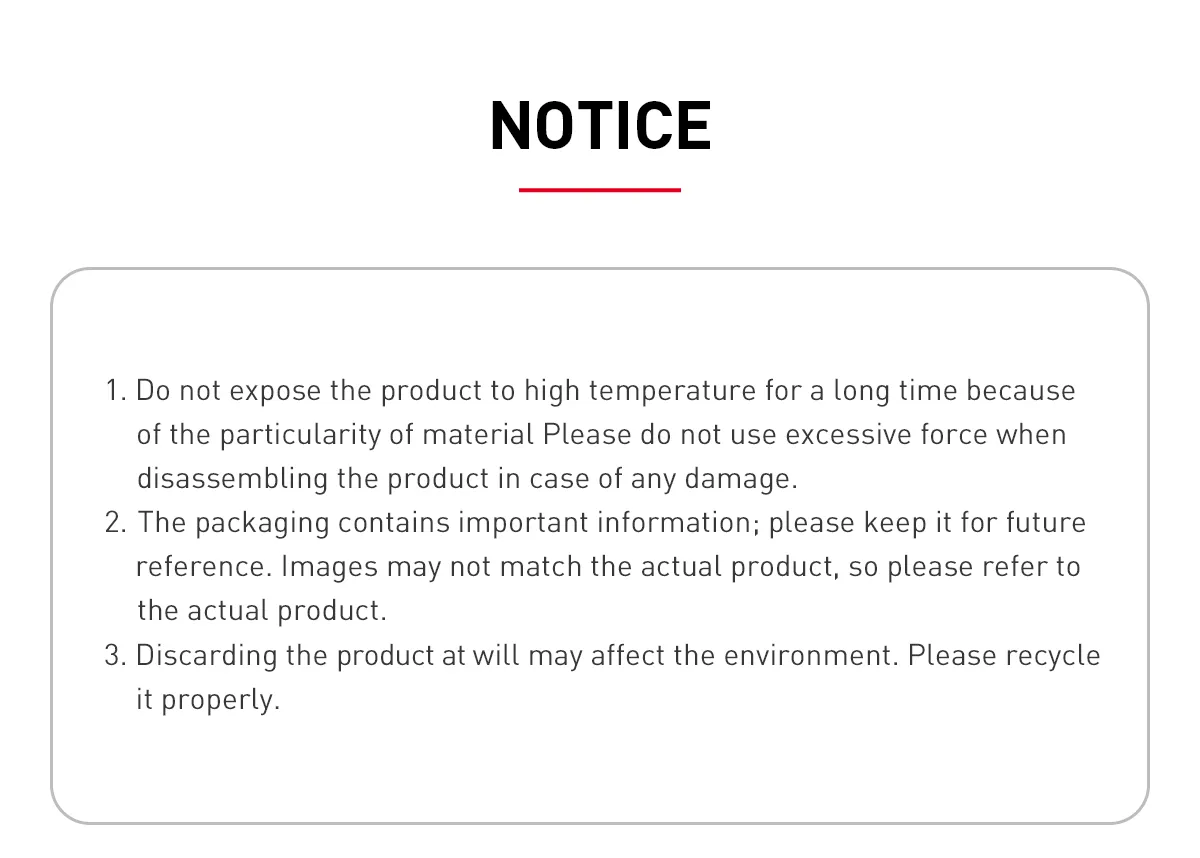Click the word "because" ending first line
This screenshot has width=1200, height=858.
coord(1021,390)
